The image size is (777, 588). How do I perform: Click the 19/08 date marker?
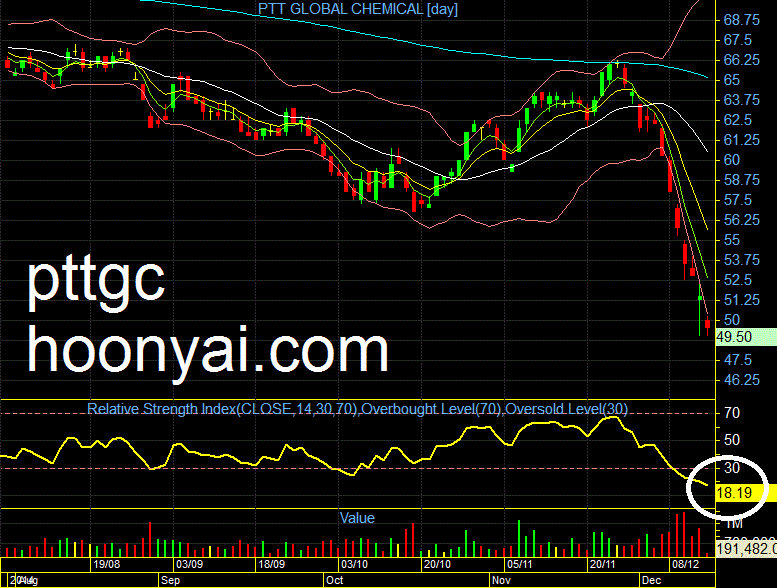pyautogui.click(x=107, y=564)
